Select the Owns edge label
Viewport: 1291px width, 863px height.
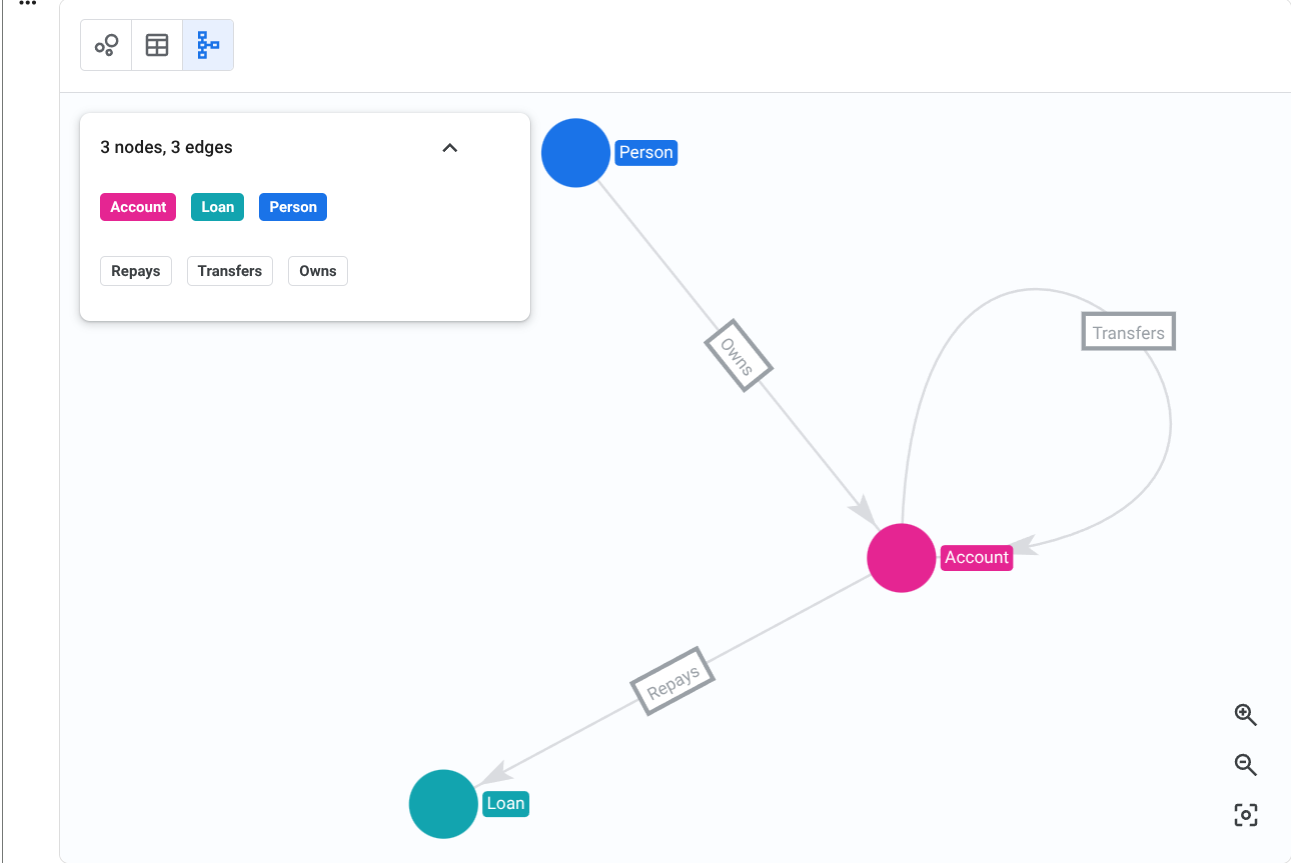point(738,355)
